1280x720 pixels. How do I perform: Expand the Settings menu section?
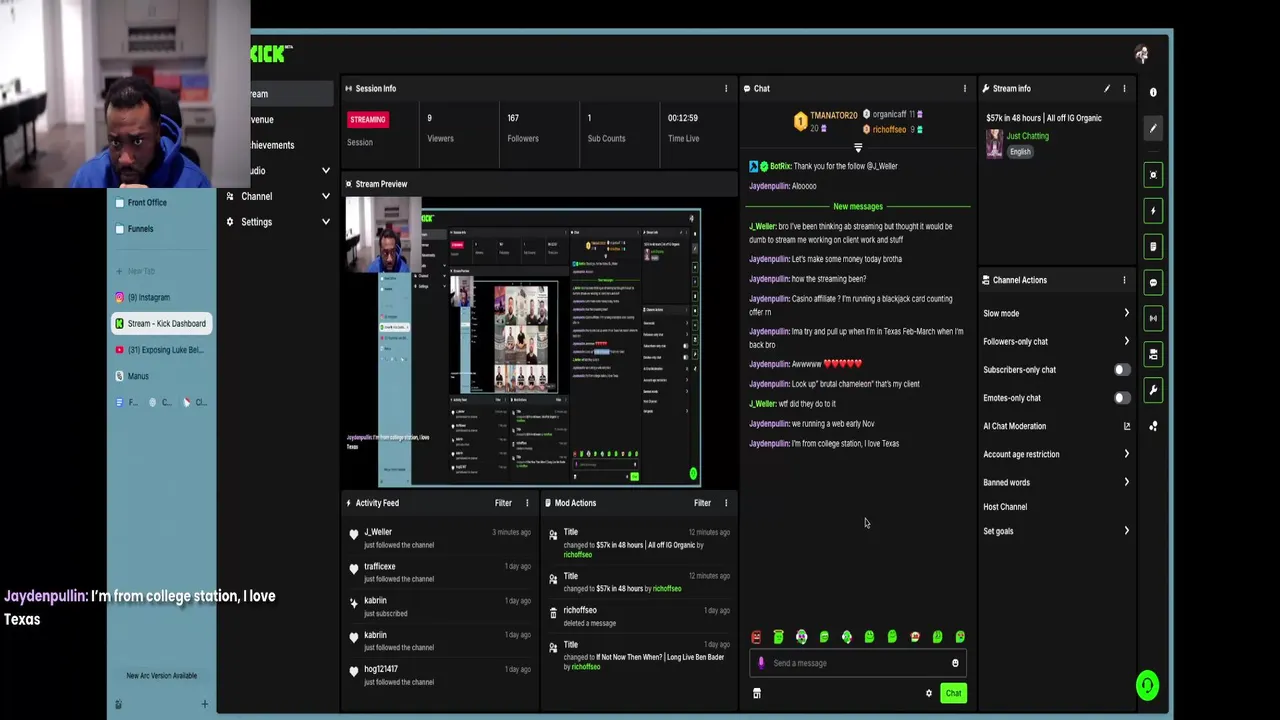[325, 222]
